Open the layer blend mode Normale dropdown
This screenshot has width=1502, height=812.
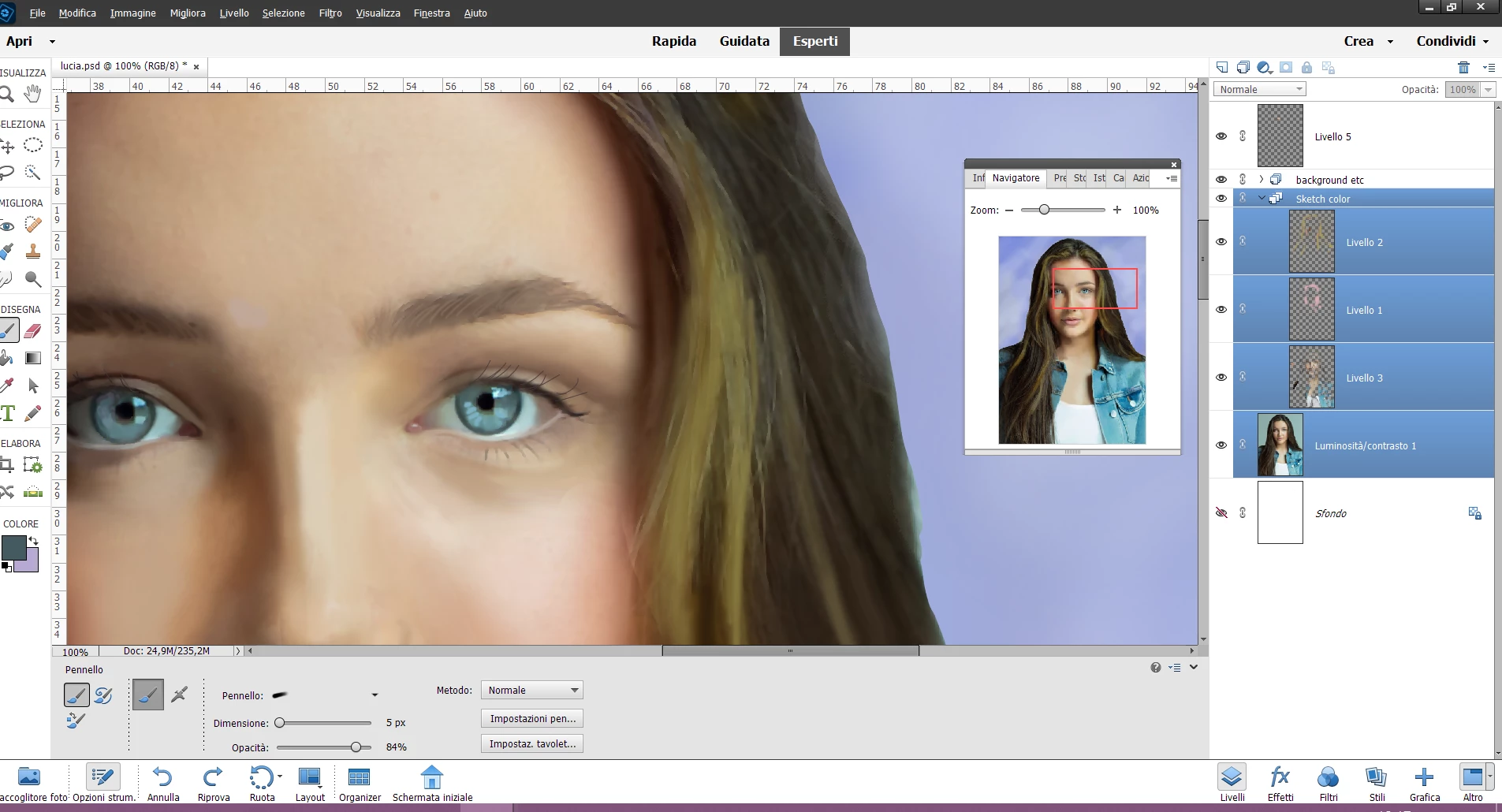pos(1259,90)
